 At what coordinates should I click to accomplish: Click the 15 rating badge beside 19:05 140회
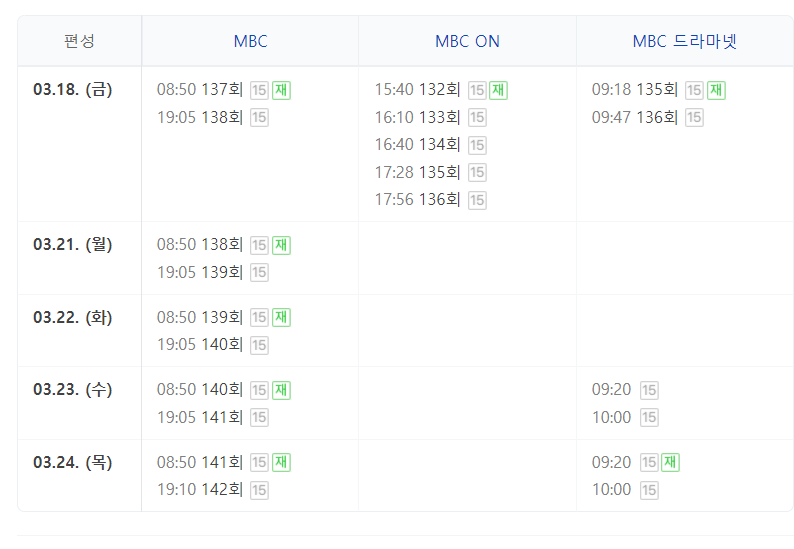click(x=259, y=345)
